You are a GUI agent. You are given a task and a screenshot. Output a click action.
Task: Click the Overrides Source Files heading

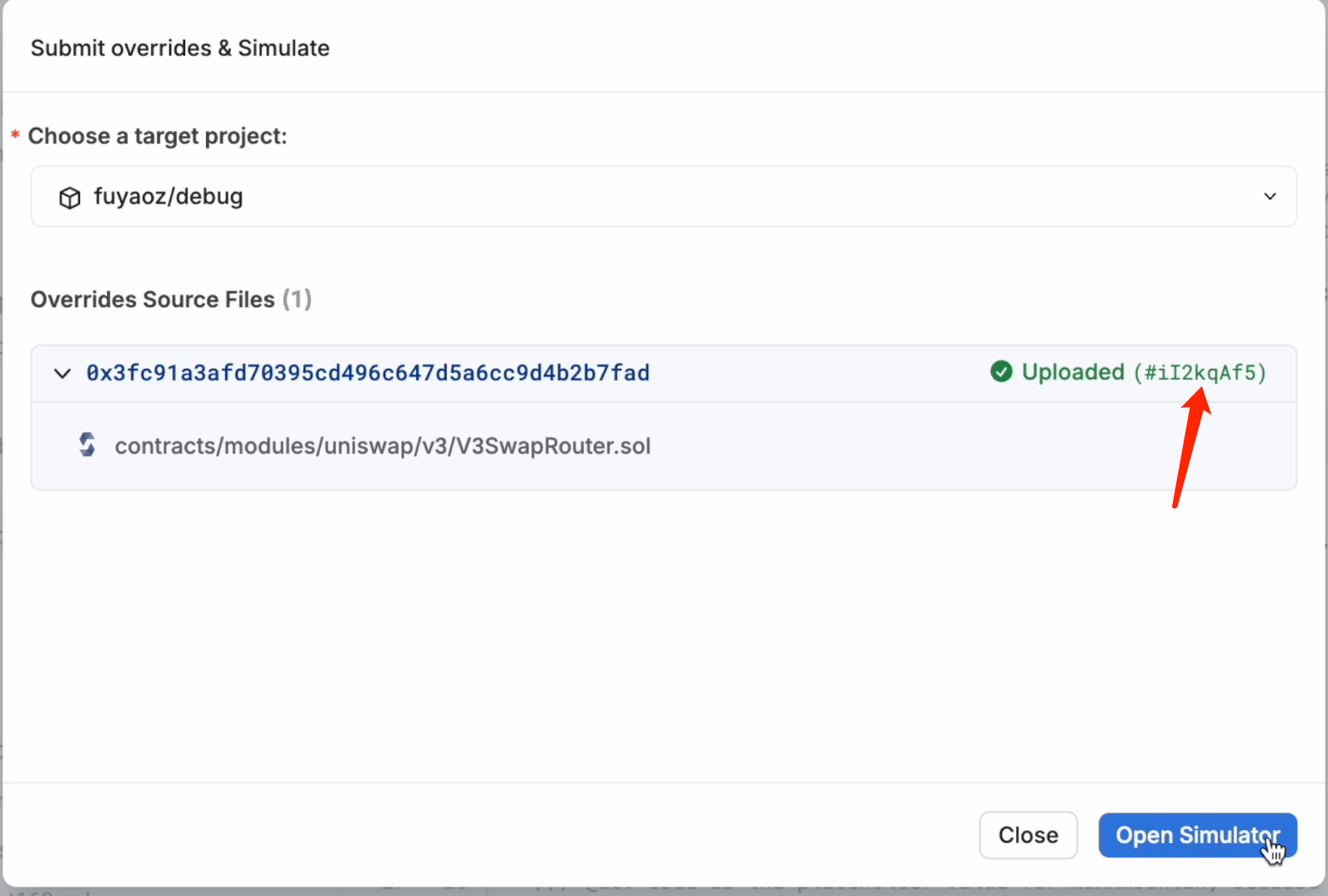[153, 300]
